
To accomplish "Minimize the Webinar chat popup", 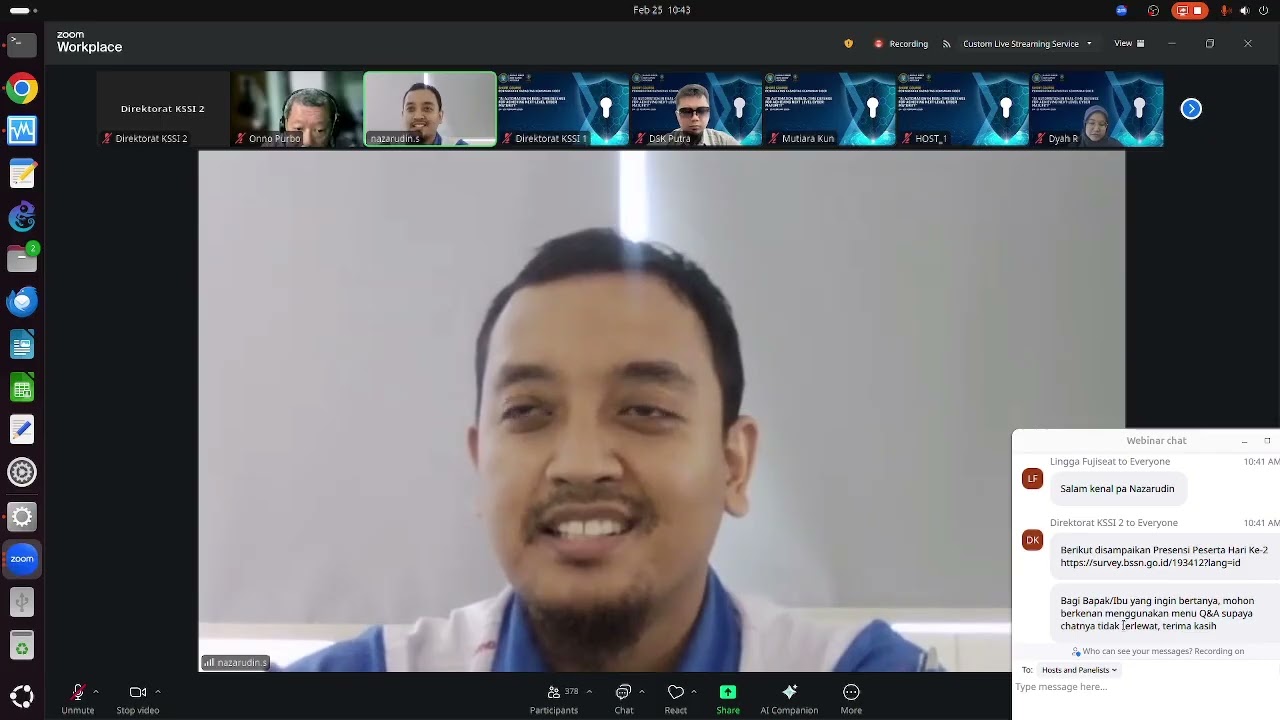I will [1244, 441].
